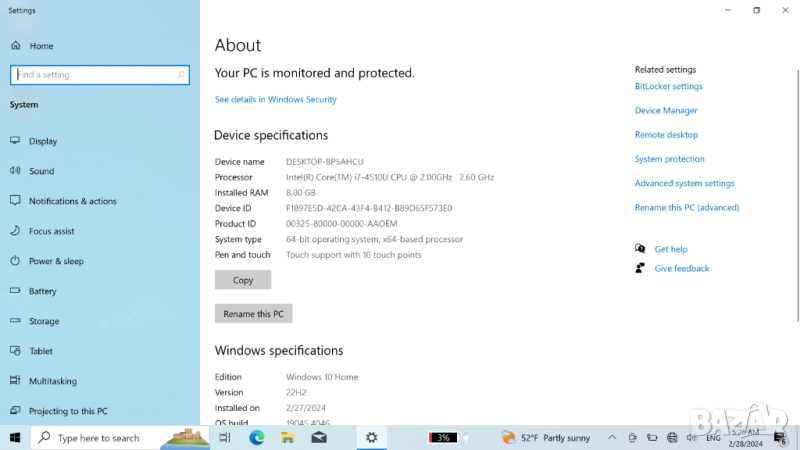Click the weather widget showing Partly sunny
The width and height of the screenshot is (800, 450).
546,438
